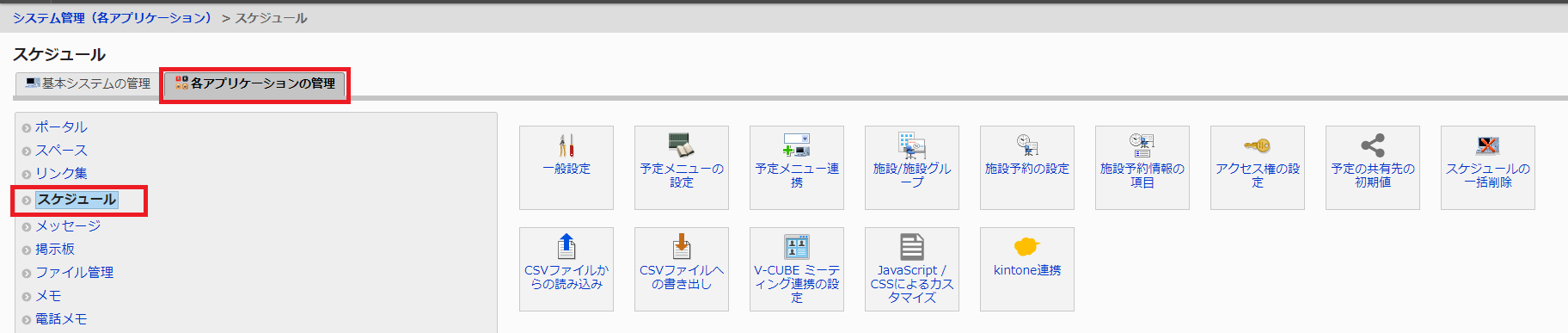Open アクセス権の設定 key icon
Screen dimensions: 1568x333
[x=1257, y=145]
